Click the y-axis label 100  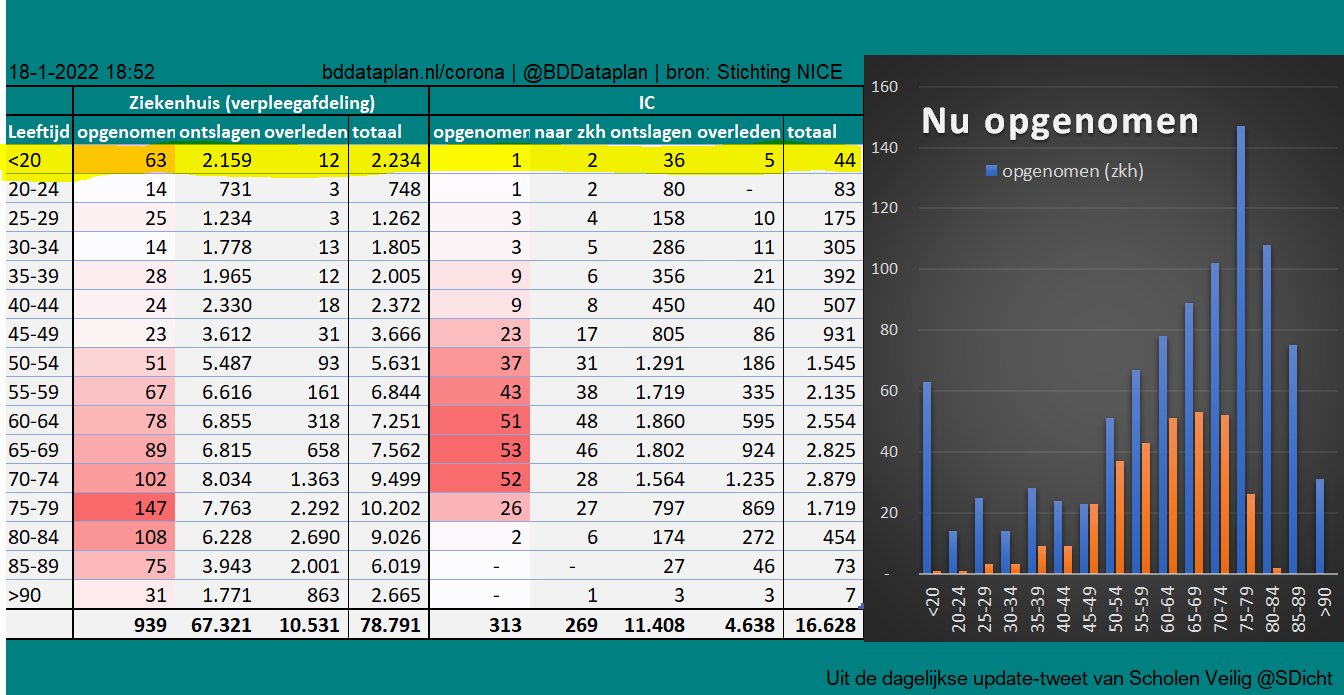tap(886, 269)
